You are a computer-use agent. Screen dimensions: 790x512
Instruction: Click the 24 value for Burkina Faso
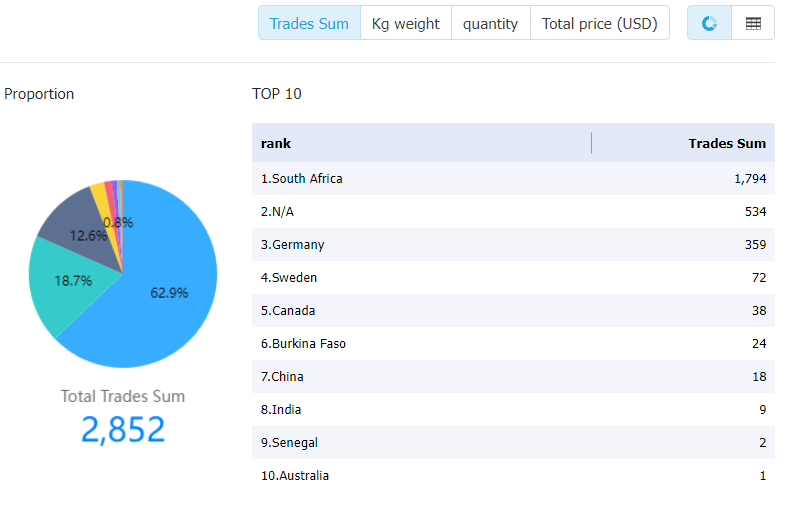(759, 344)
